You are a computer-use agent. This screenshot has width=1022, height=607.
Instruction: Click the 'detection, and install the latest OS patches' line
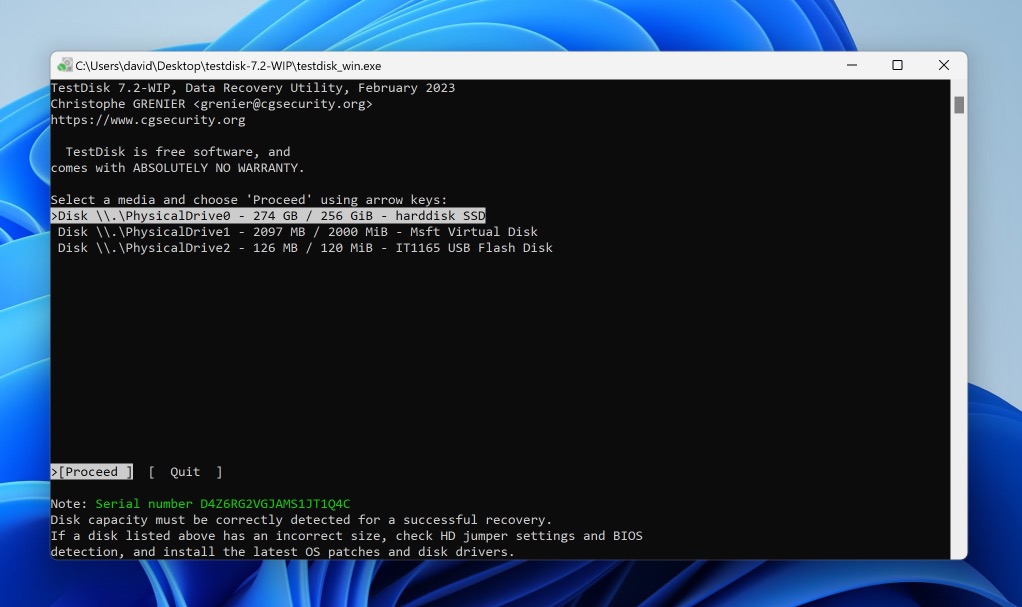[282, 552]
